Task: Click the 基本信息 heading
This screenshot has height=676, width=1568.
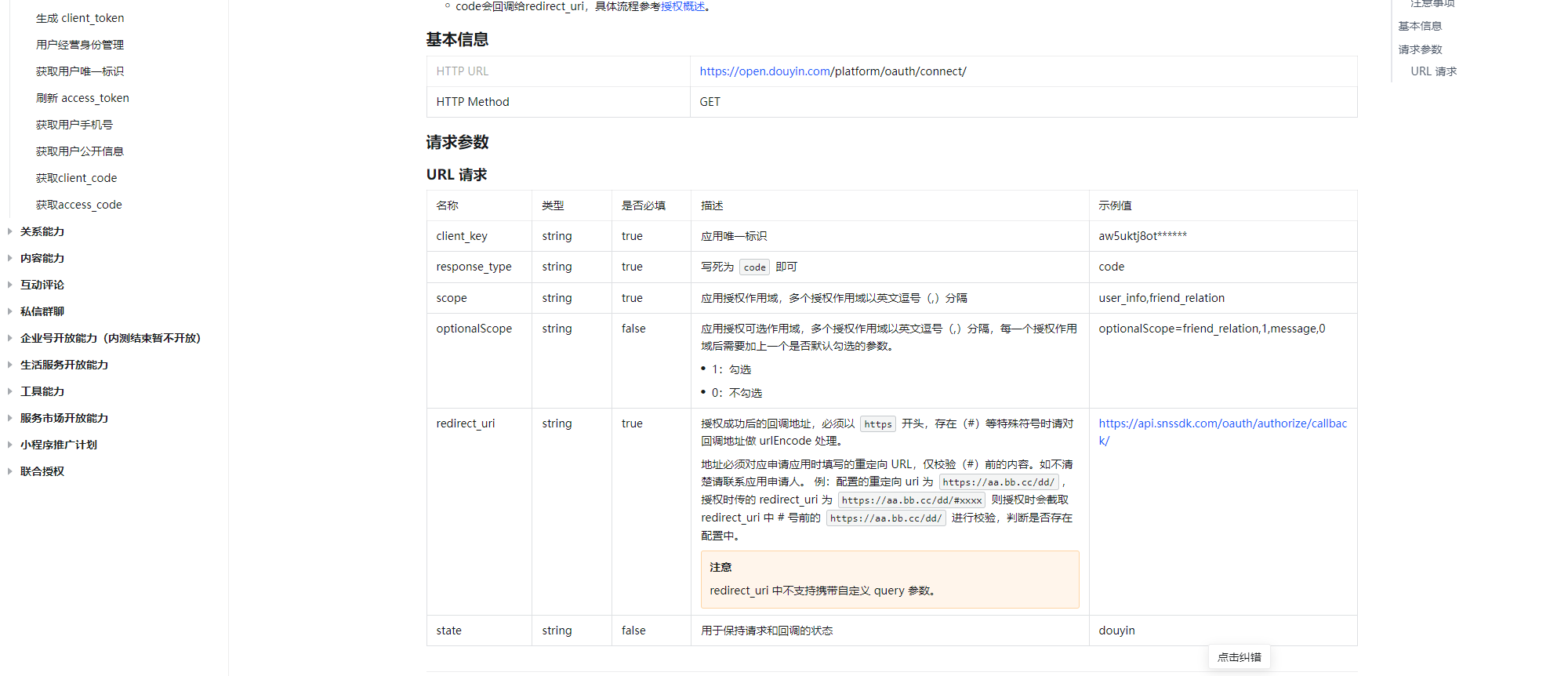Action: point(457,39)
